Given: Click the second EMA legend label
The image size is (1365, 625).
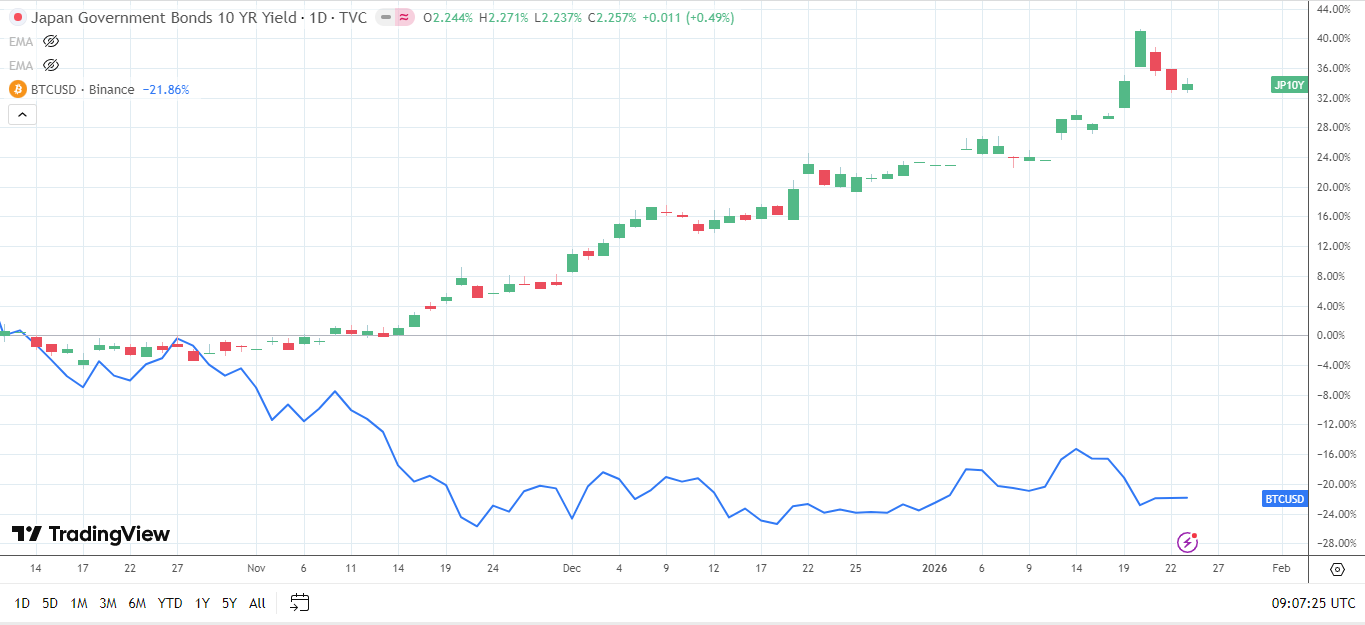Looking at the screenshot, I should click(20, 65).
